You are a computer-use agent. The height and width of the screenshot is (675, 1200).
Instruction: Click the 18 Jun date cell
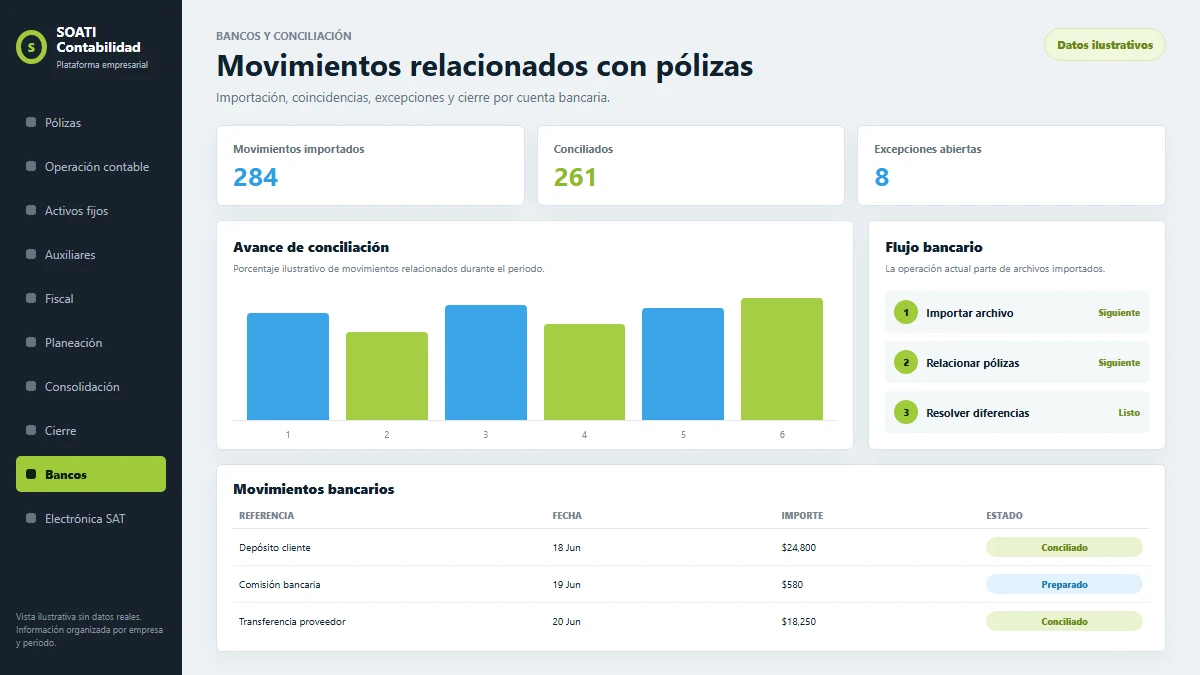point(566,548)
